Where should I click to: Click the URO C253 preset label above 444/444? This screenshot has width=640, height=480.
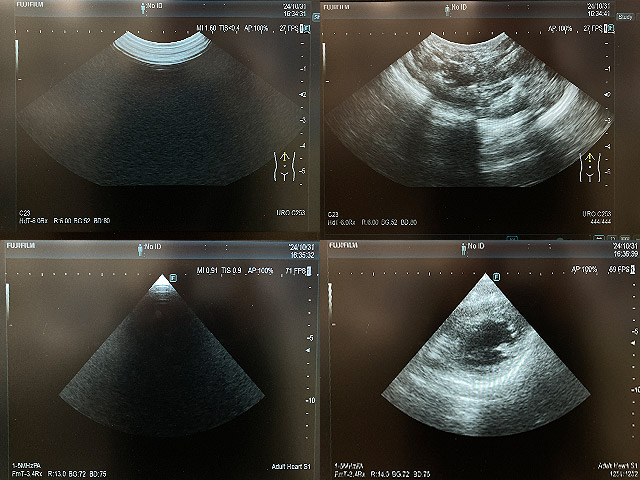pos(597,214)
